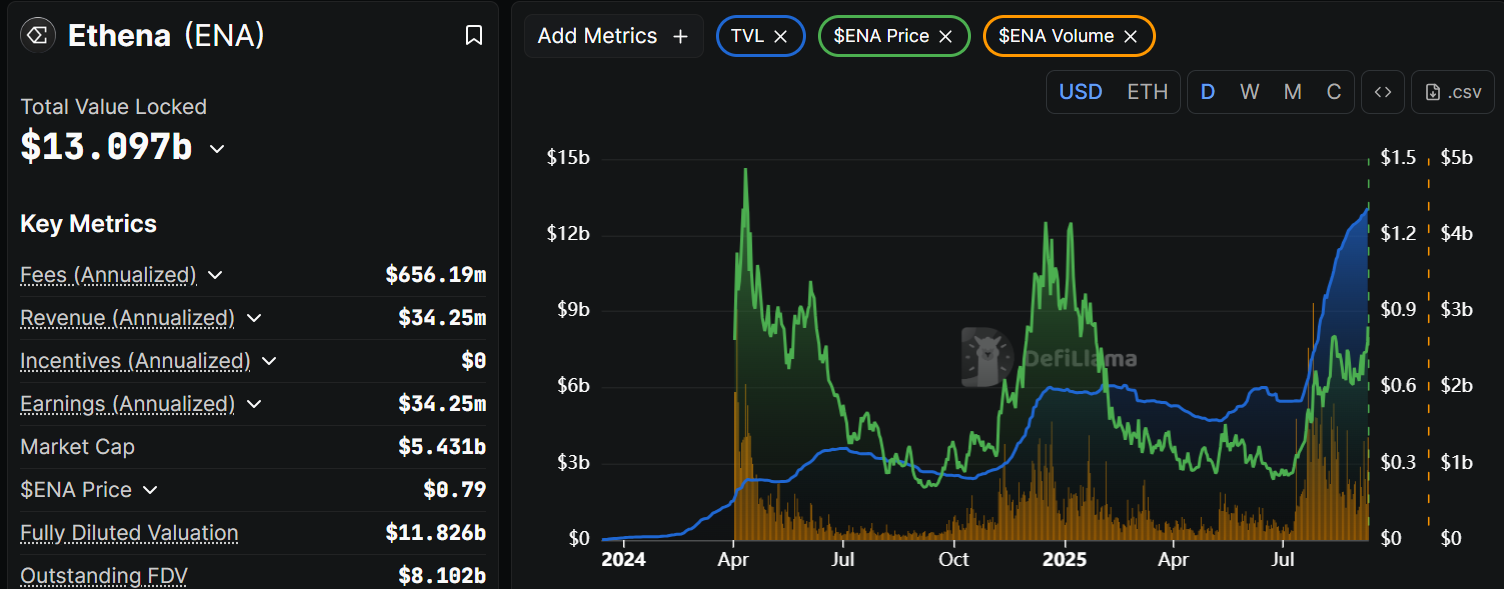
Task: Open the Add Metrics menu
Action: (613, 36)
